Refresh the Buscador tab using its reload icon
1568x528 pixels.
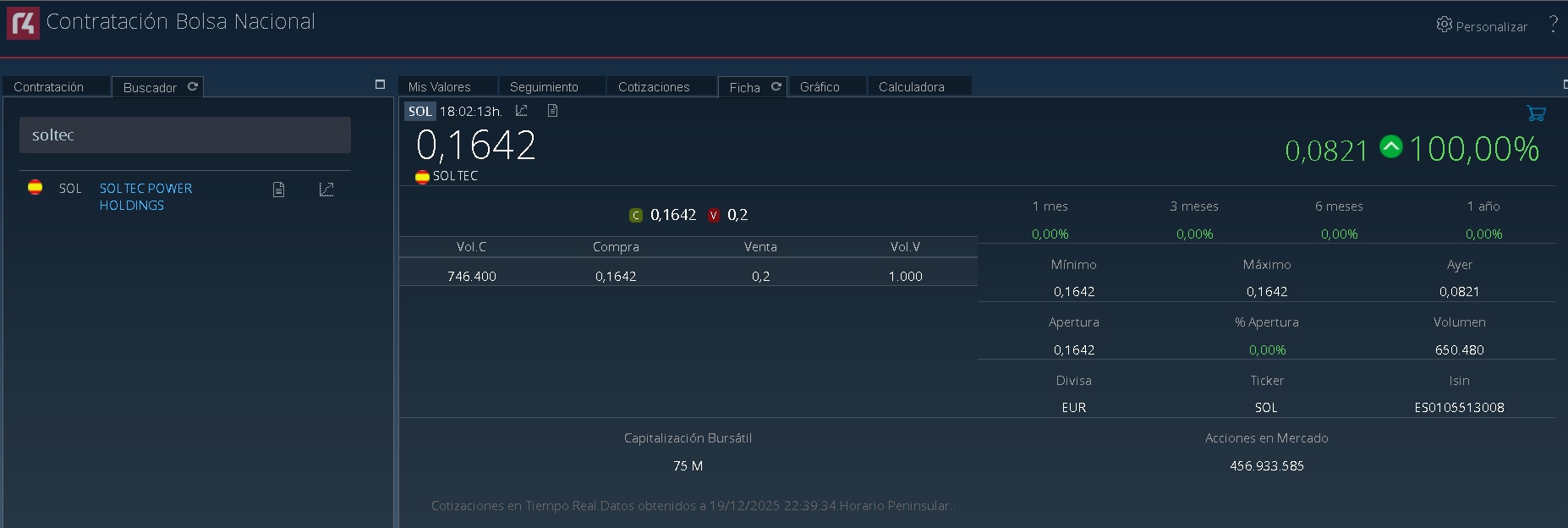tap(193, 86)
